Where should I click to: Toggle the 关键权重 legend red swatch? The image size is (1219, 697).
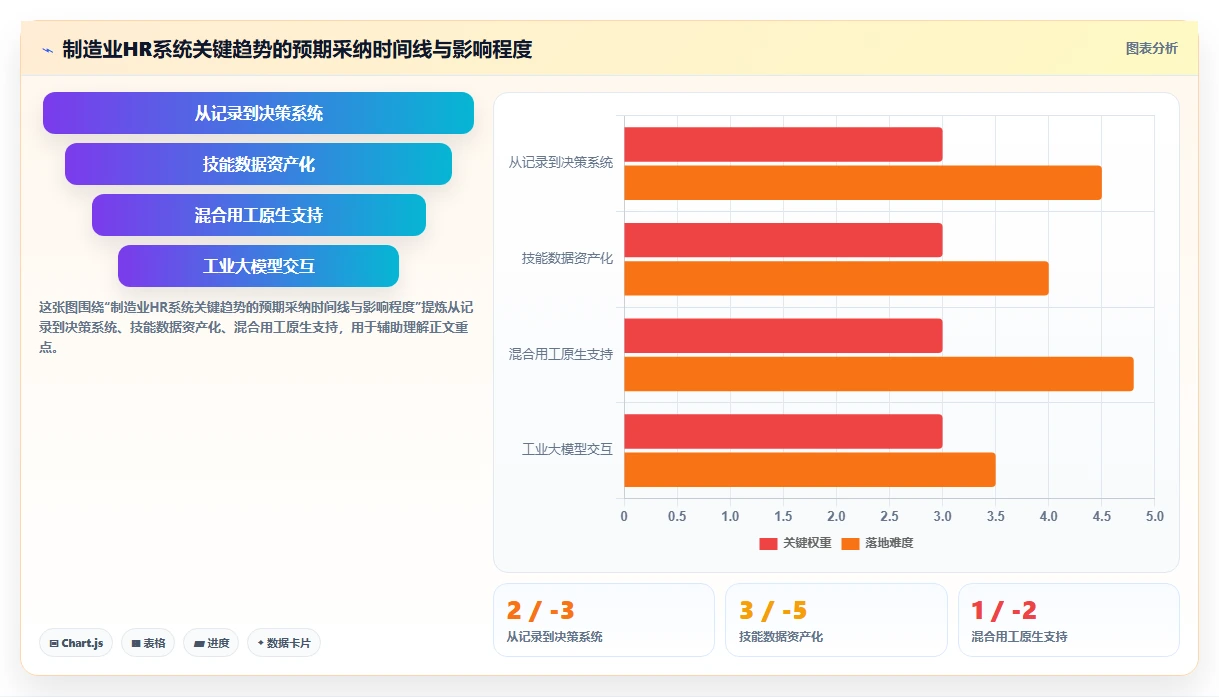[768, 543]
